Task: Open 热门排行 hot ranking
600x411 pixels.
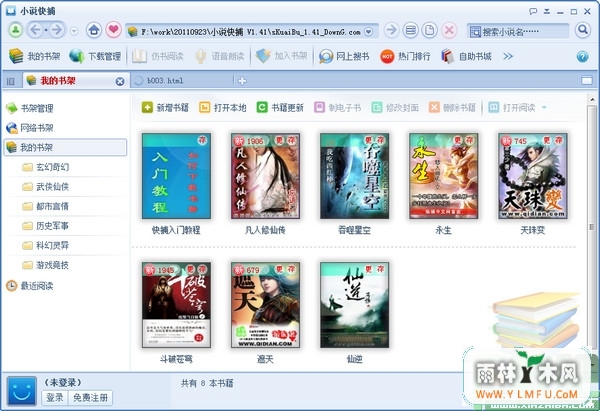Action: (405, 56)
